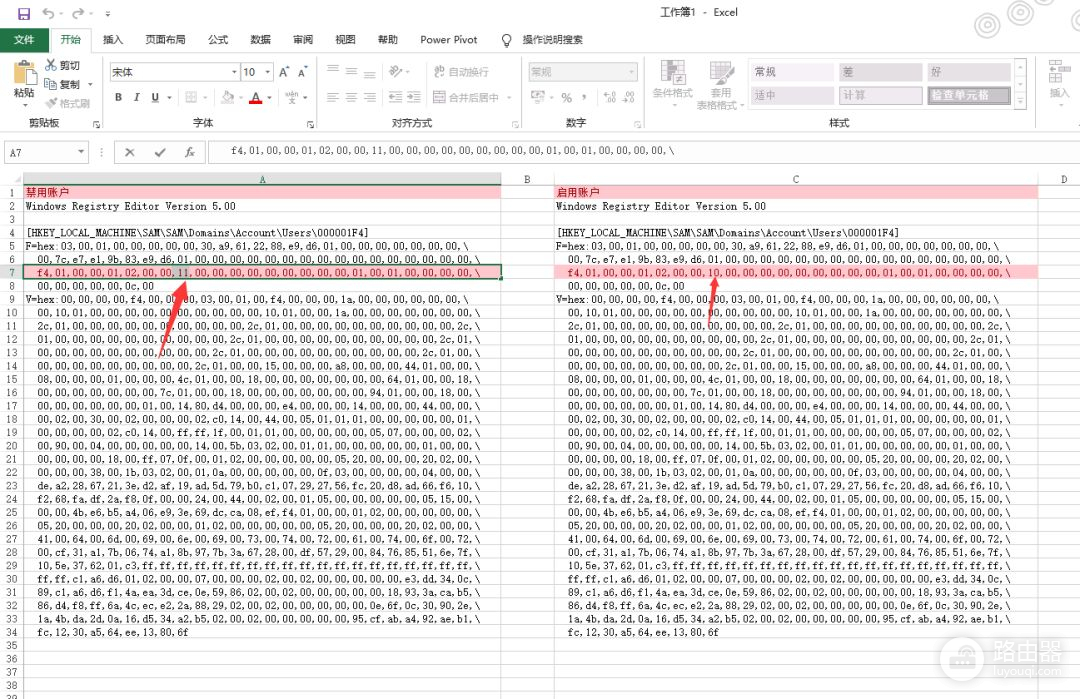Click the 粘贴 paste clipboard icon
This screenshot has width=1080, height=699.
(24, 73)
